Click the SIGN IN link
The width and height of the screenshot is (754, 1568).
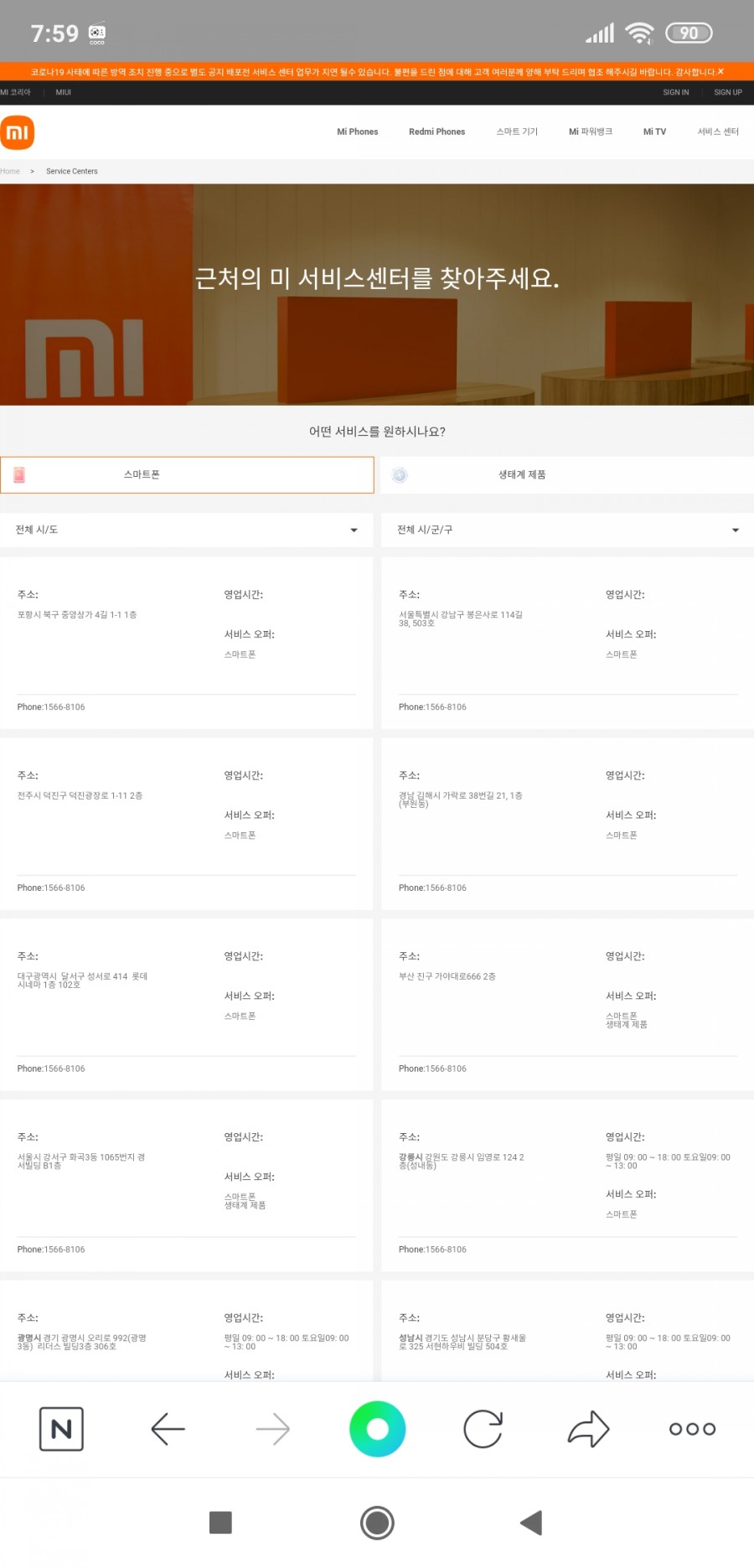coord(675,92)
